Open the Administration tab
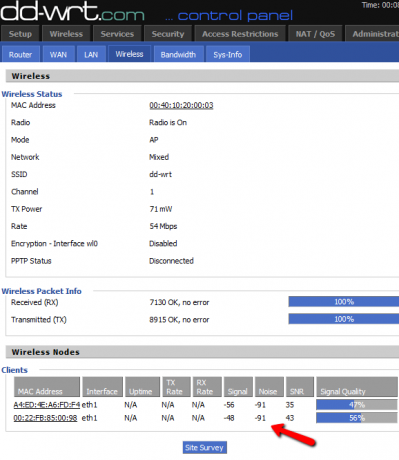 click(x=372, y=34)
